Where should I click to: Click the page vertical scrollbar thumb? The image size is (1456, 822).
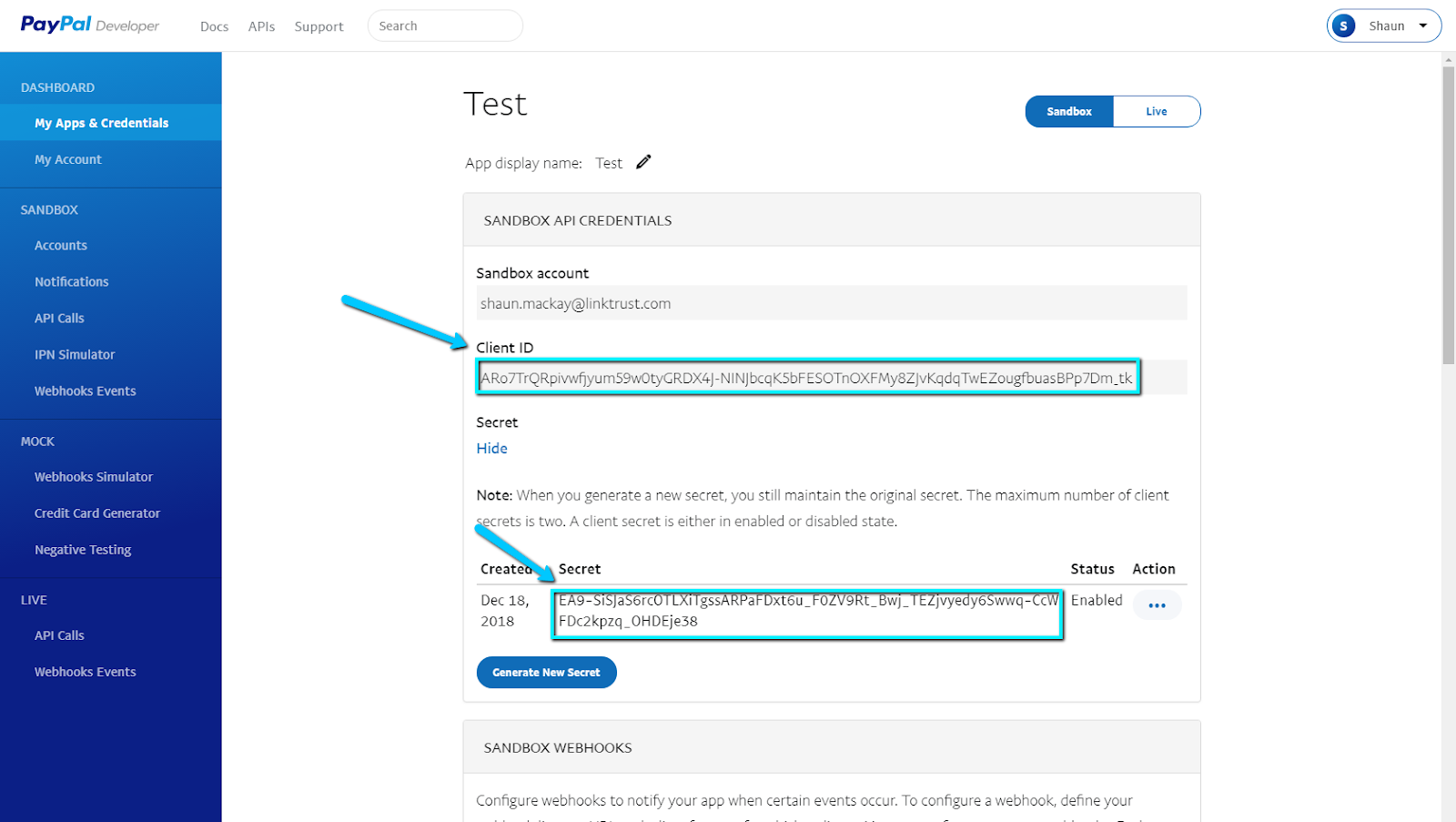click(x=1449, y=216)
